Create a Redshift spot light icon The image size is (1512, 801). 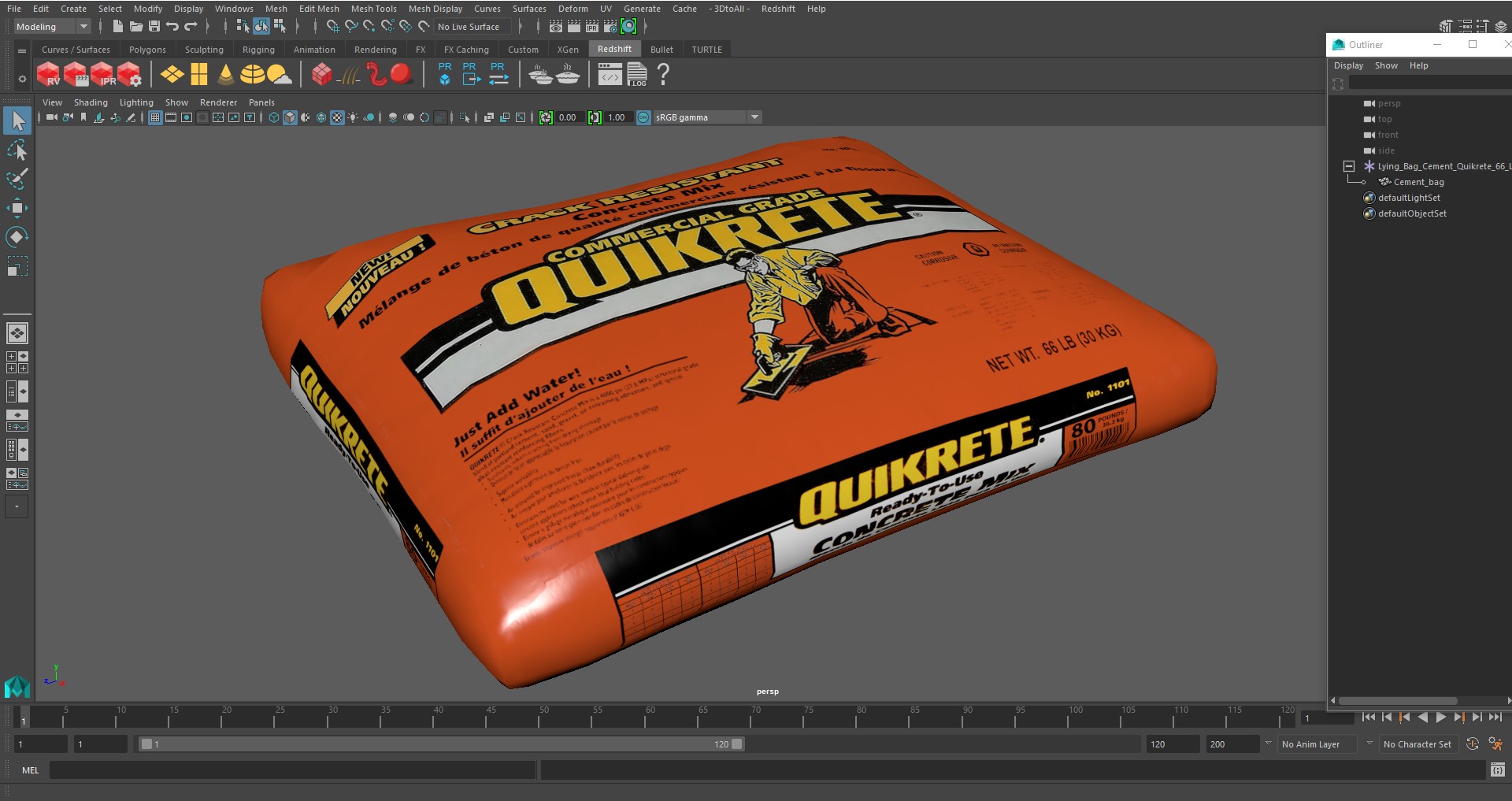tap(226, 75)
